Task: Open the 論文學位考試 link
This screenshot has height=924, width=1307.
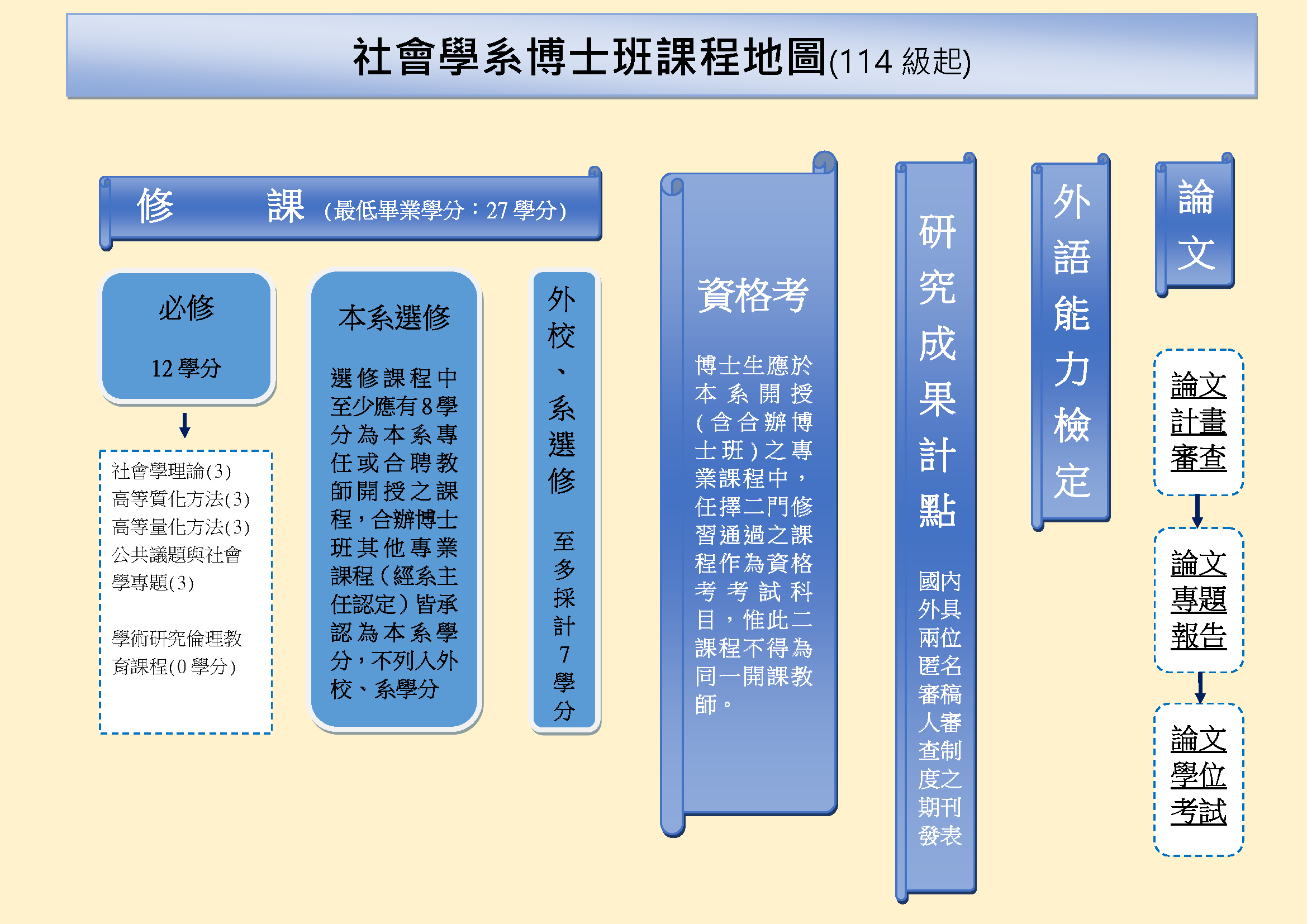Action: pos(1198,775)
